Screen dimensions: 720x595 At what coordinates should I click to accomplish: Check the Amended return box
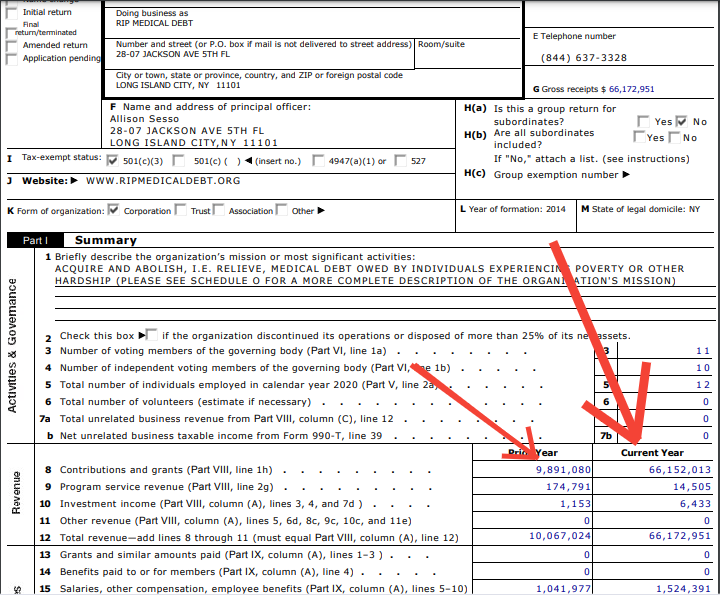click(11, 46)
